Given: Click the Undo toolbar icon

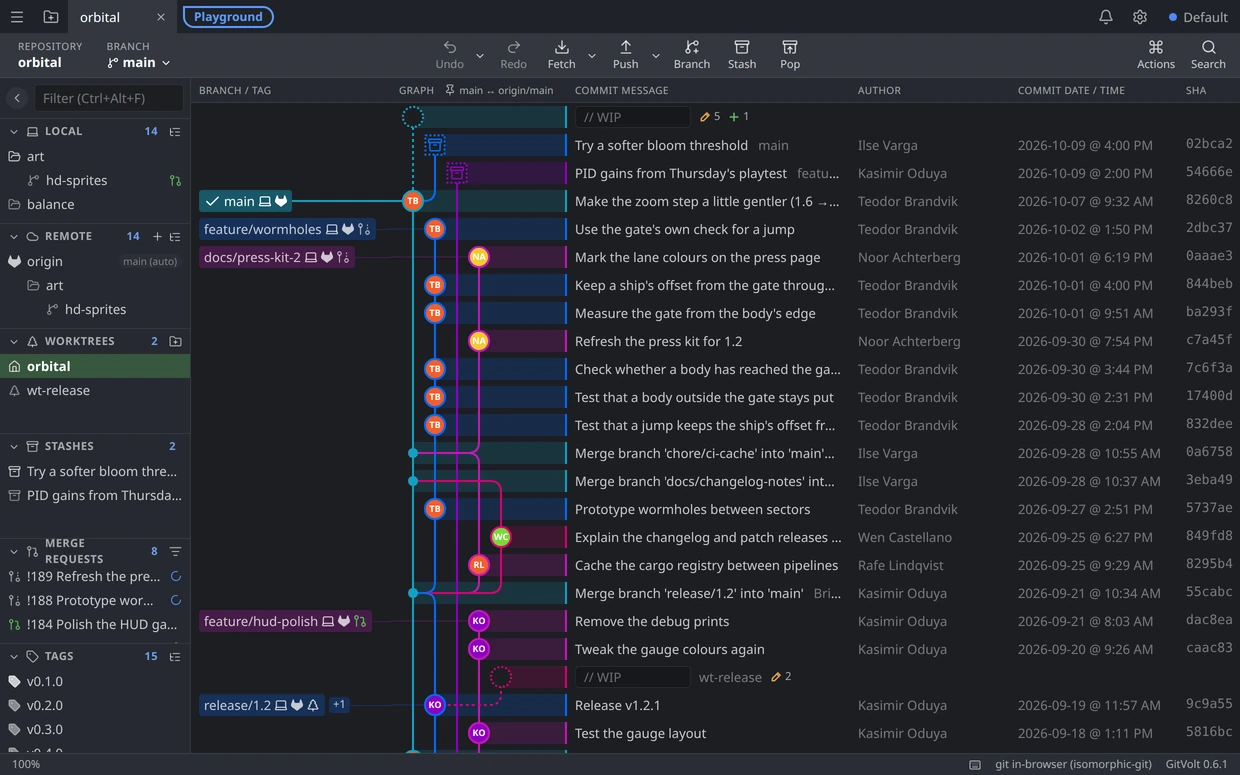Looking at the screenshot, I should pyautogui.click(x=450, y=47).
